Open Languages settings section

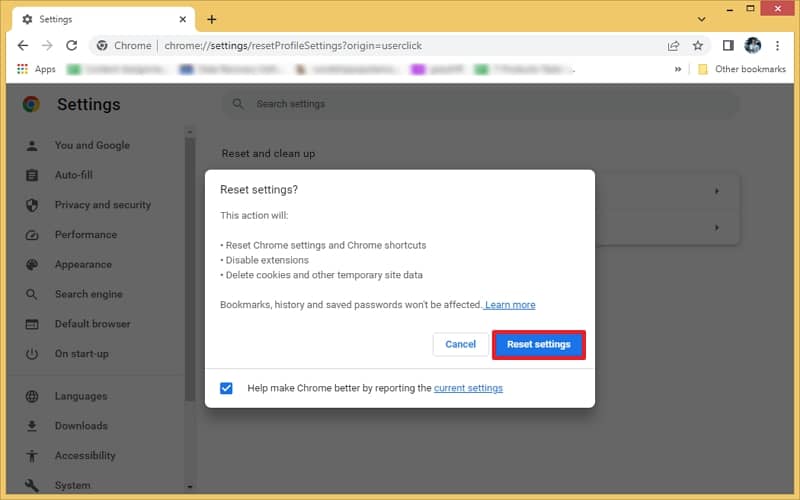[x=81, y=396]
